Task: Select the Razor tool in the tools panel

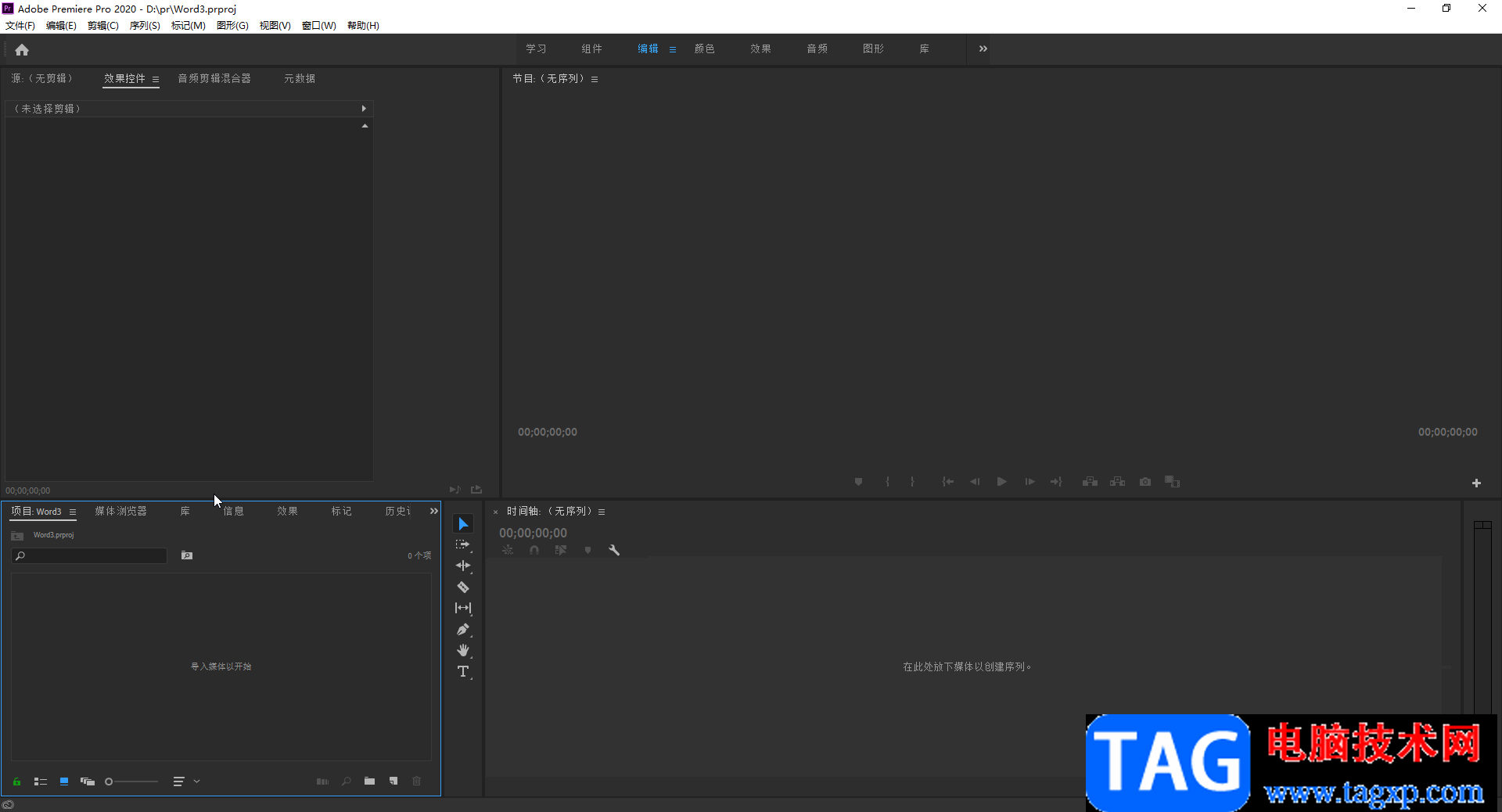Action: 463,587
